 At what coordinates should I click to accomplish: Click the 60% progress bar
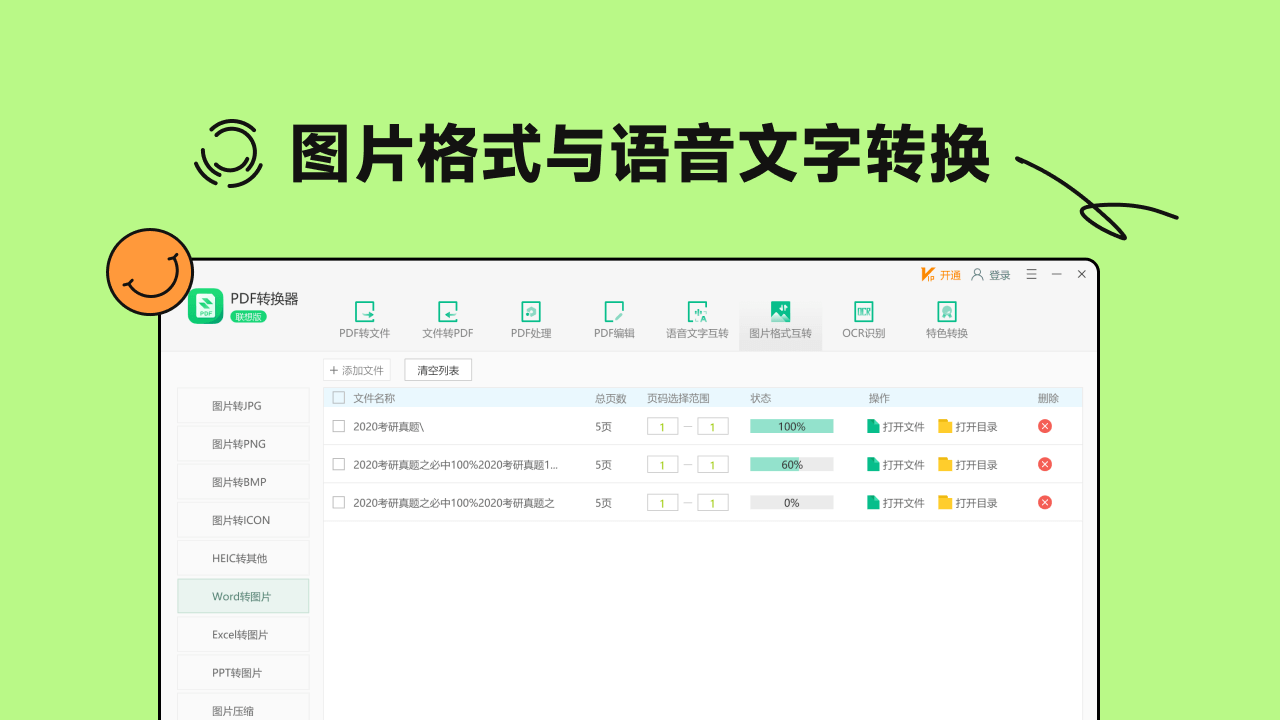pyautogui.click(x=791, y=463)
